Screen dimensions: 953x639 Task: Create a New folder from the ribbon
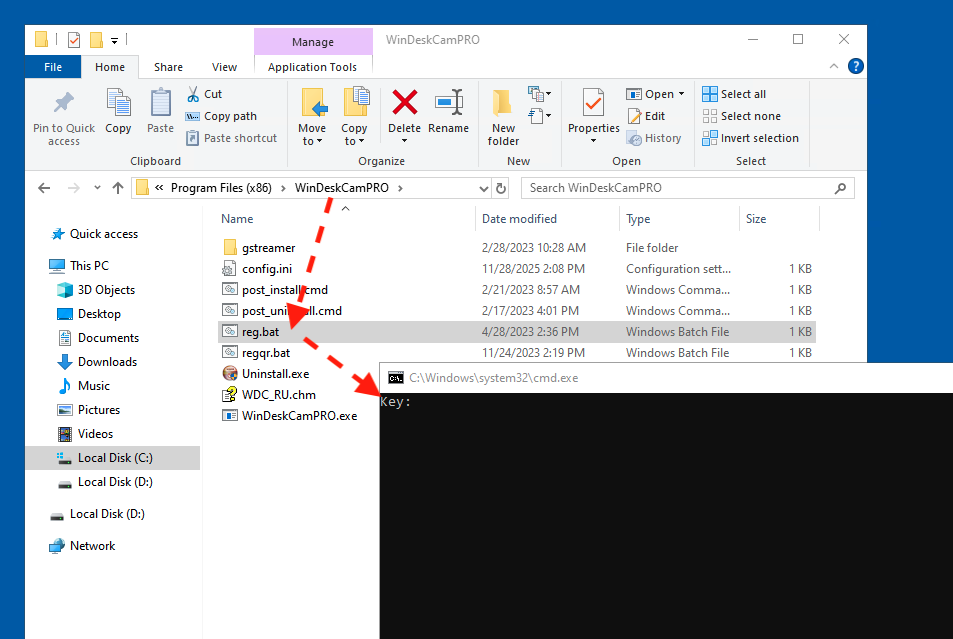[x=503, y=103]
